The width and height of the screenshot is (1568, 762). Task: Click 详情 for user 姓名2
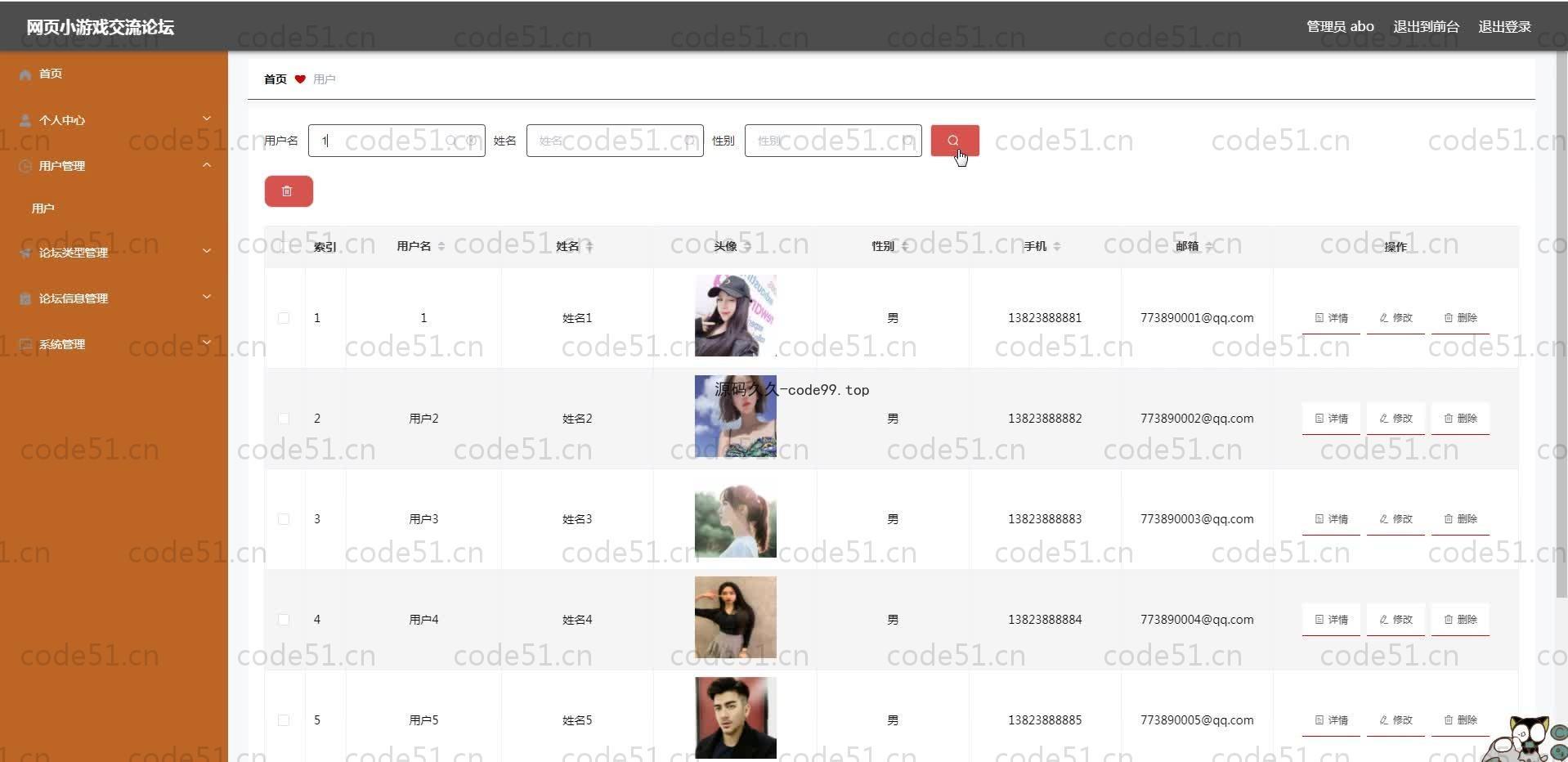click(1331, 419)
